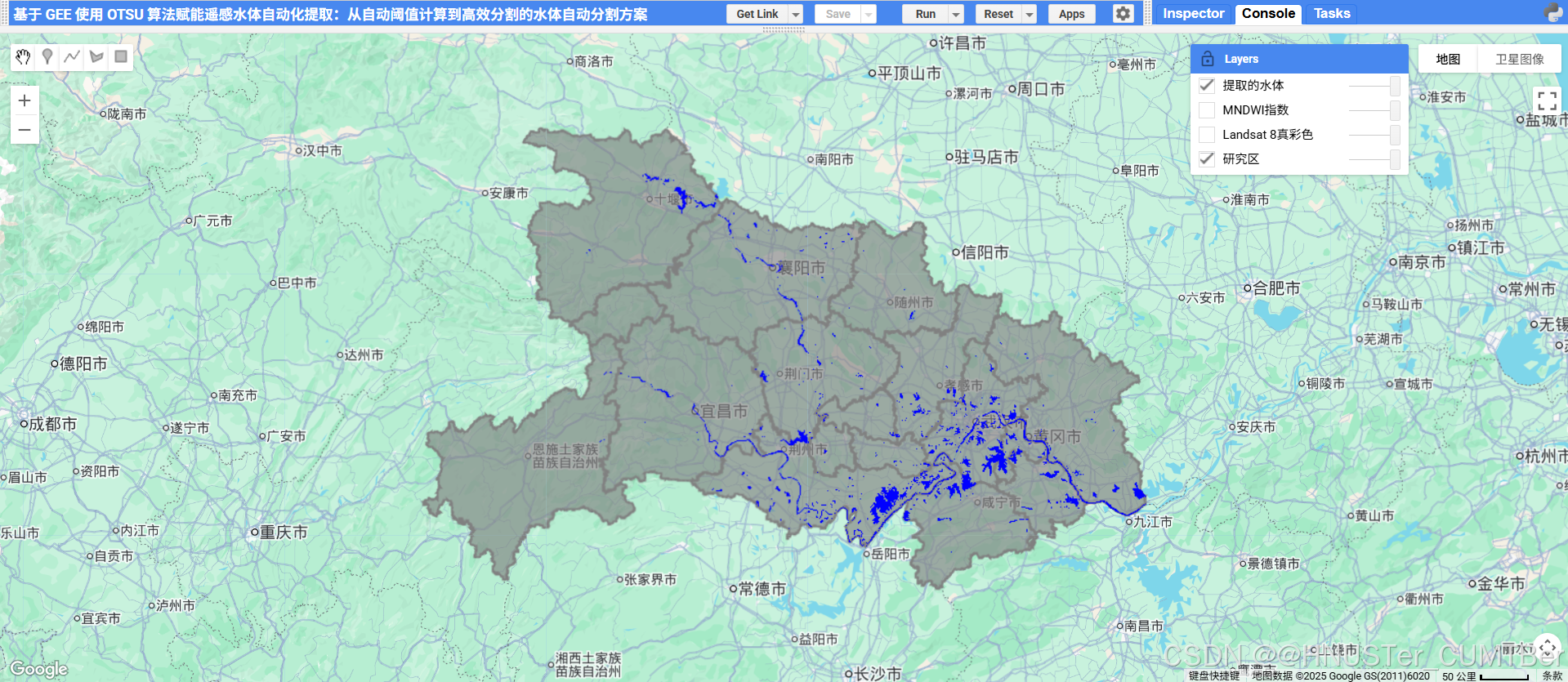Enable the MNDWI指数 layer
Viewport: 1568px width, 682px height.
coord(1207,109)
